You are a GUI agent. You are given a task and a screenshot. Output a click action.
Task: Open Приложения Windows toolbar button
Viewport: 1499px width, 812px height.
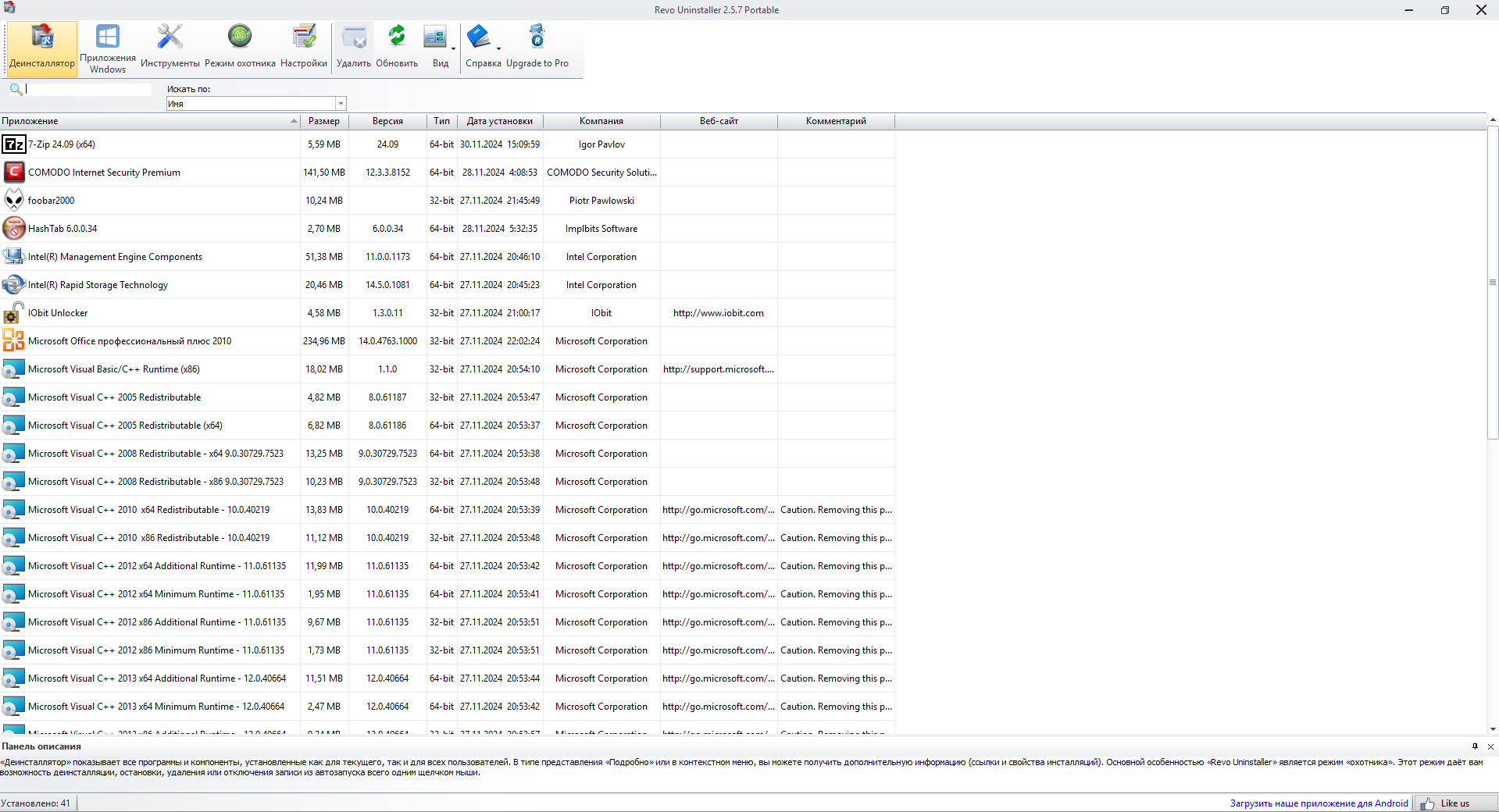[x=108, y=48]
